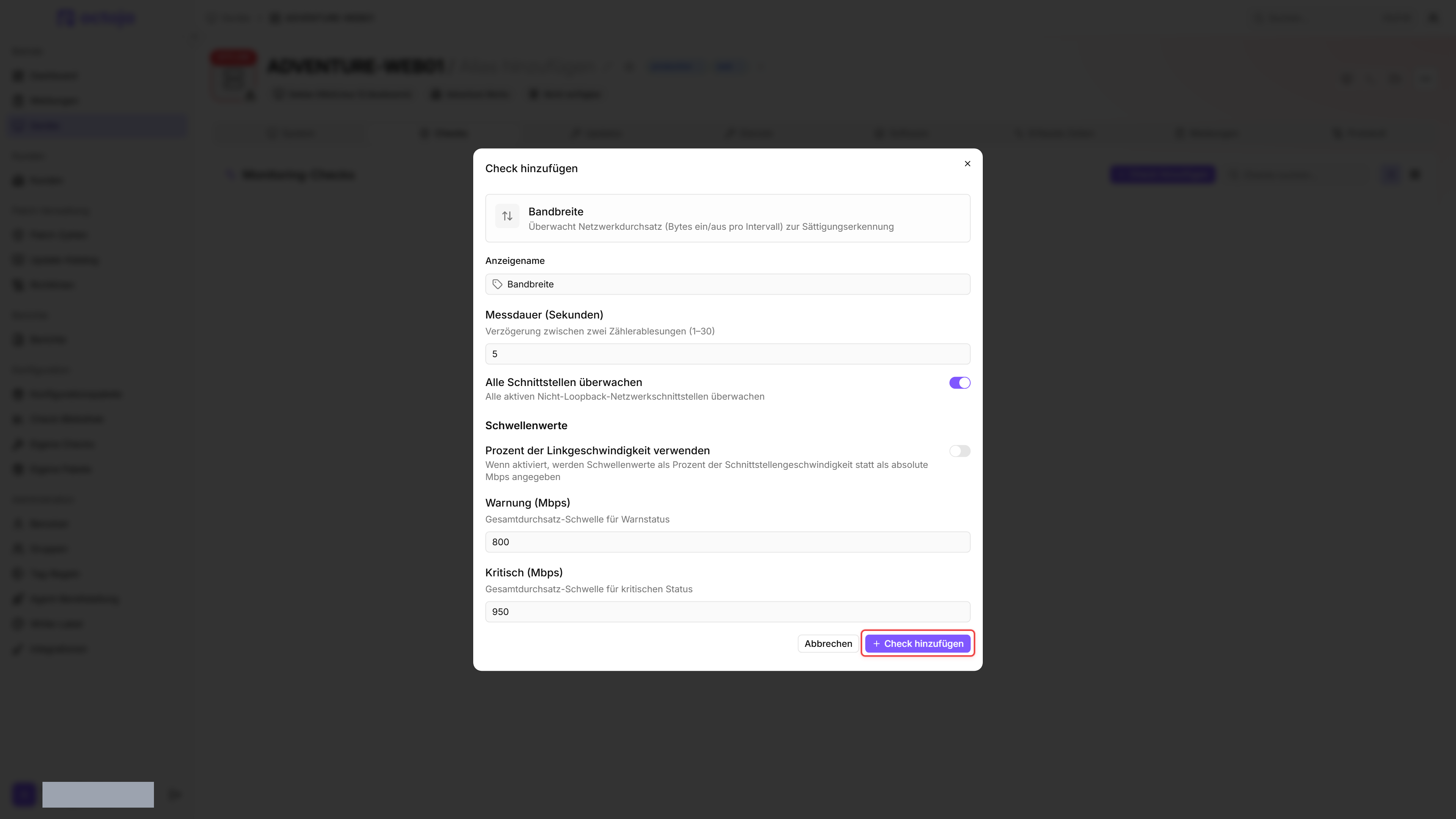Click the "Messdauer (Sekunden)" label
The height and width of the screenshot is (819, 1456).
coord(544,315)
